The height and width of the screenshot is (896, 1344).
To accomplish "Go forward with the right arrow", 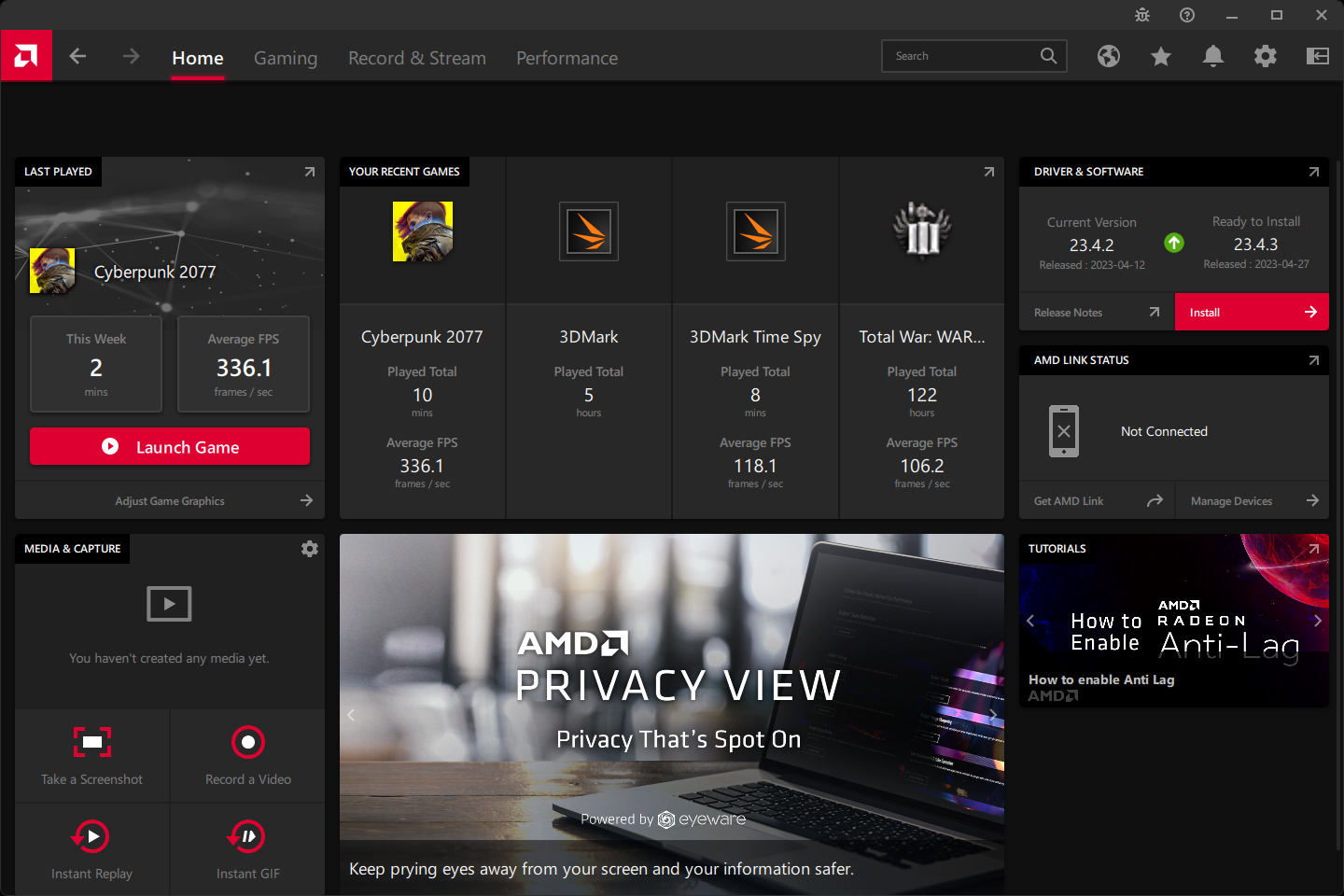I will click(x=131, y=56).
